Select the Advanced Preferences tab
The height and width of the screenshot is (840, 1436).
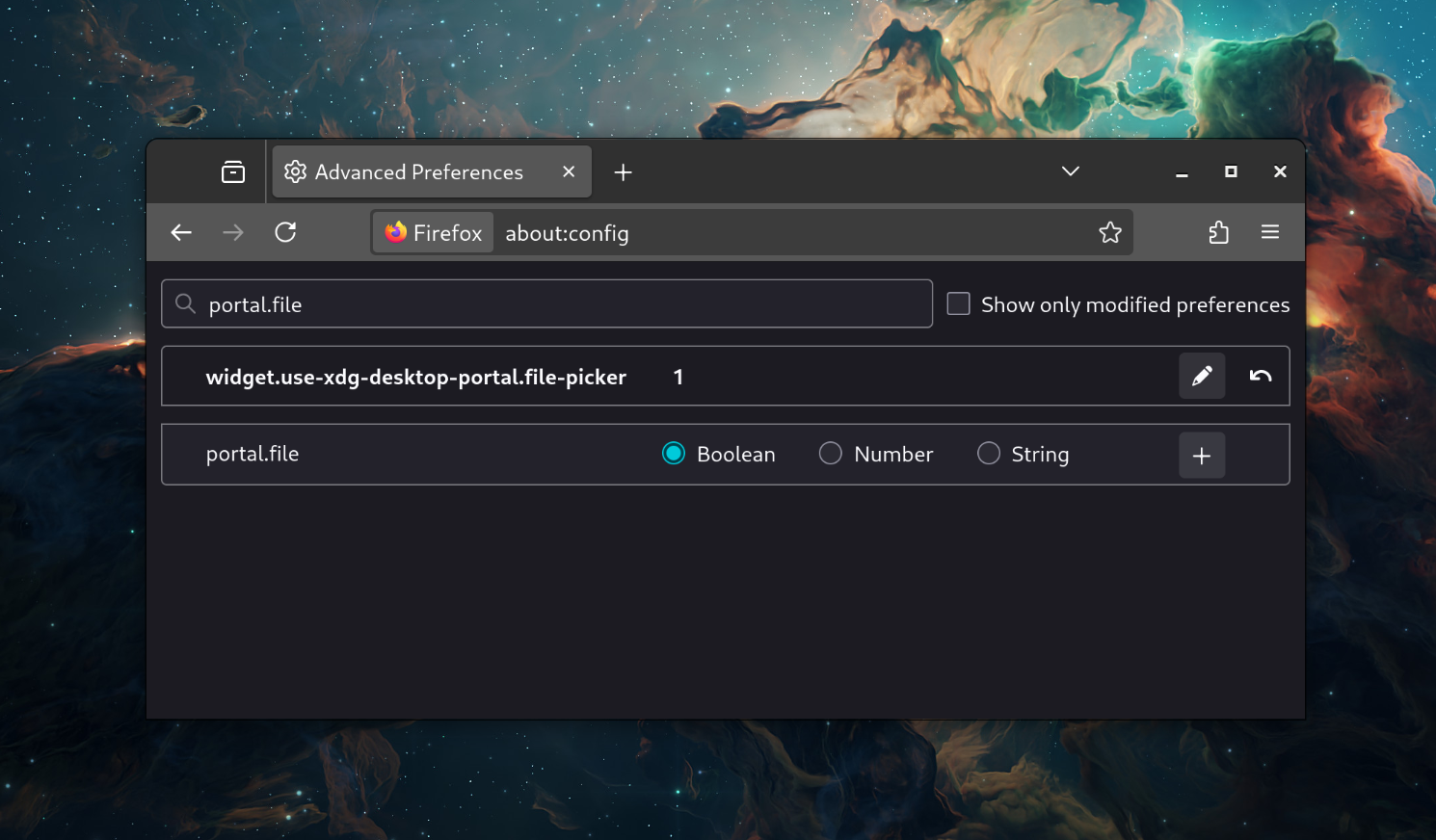pos(432,171)
